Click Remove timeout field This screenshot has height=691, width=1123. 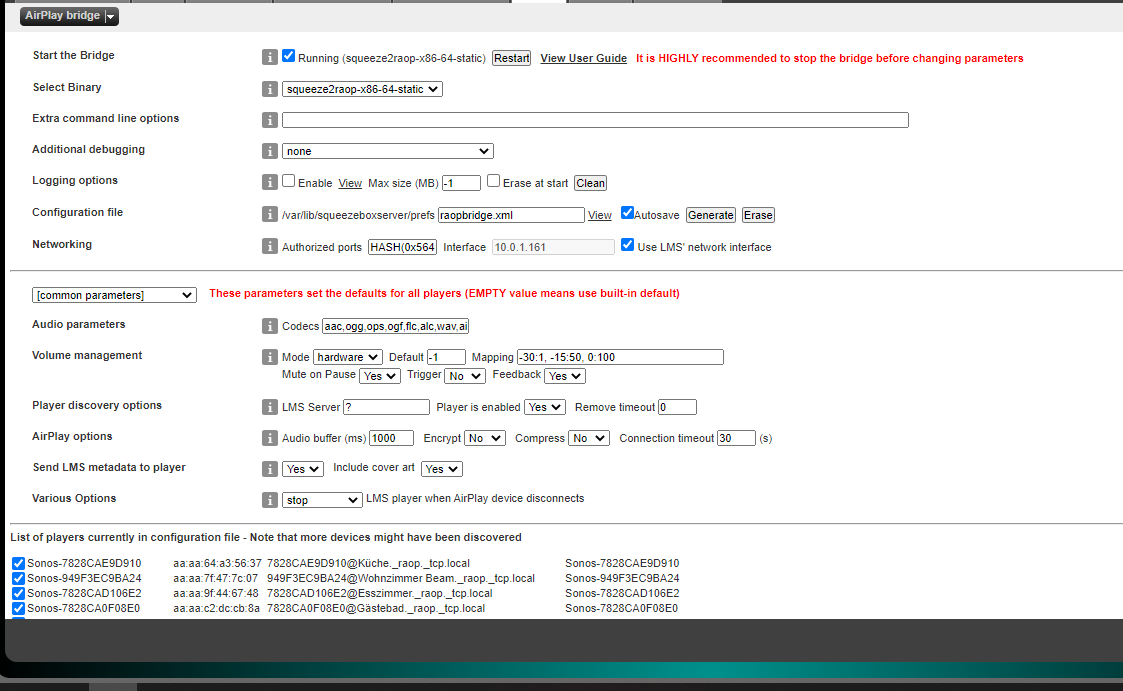pos(678,407)
